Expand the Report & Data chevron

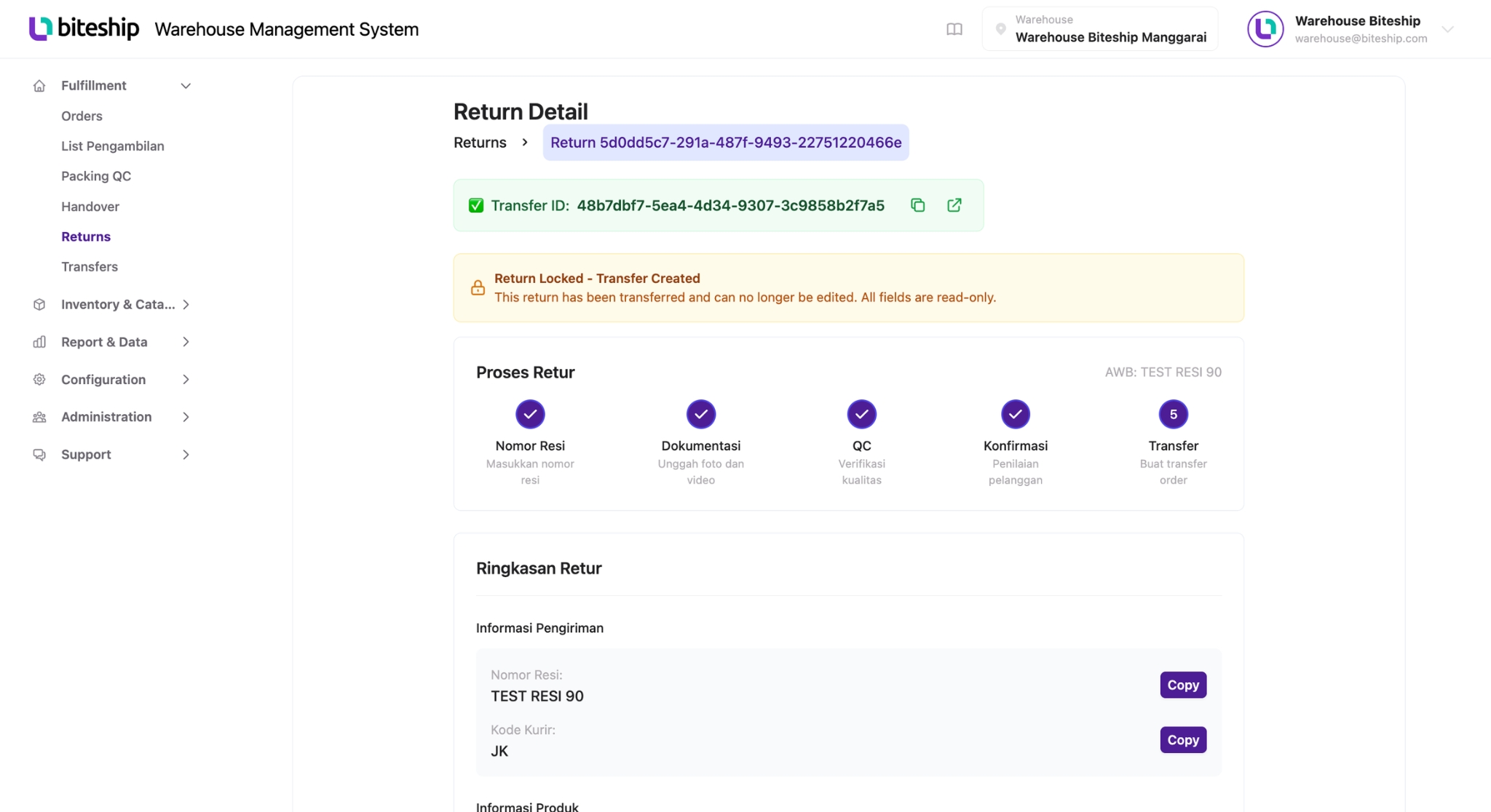point(186,342)
